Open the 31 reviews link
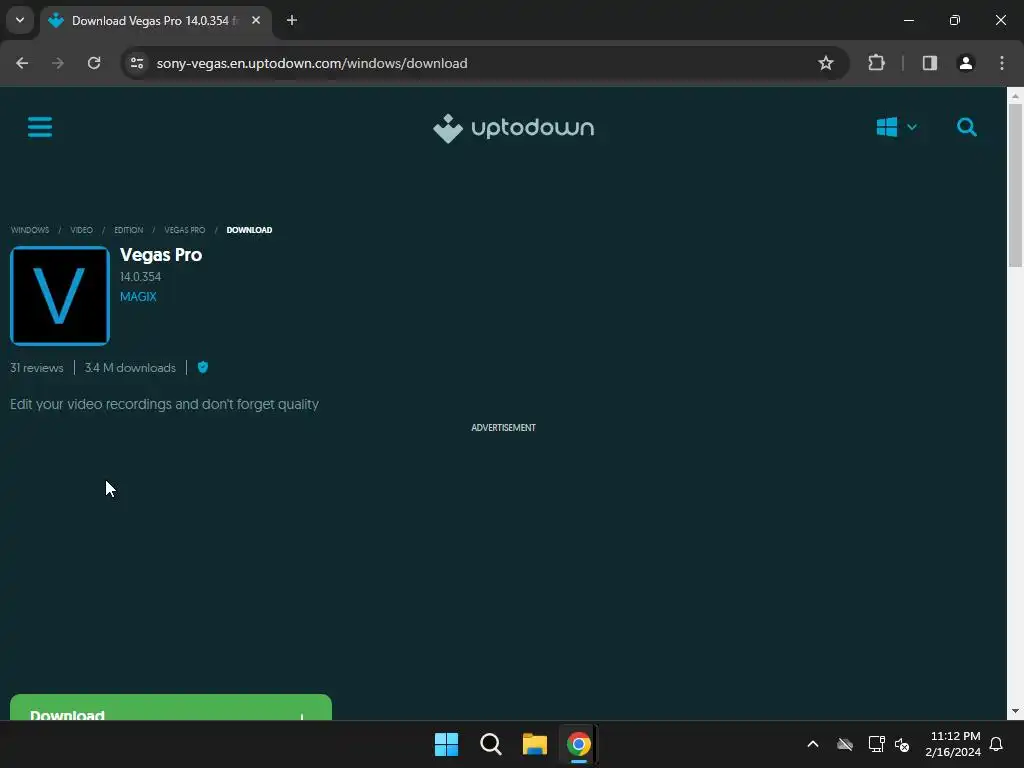This screenshot has width=1024, height=768. point(37,368)
